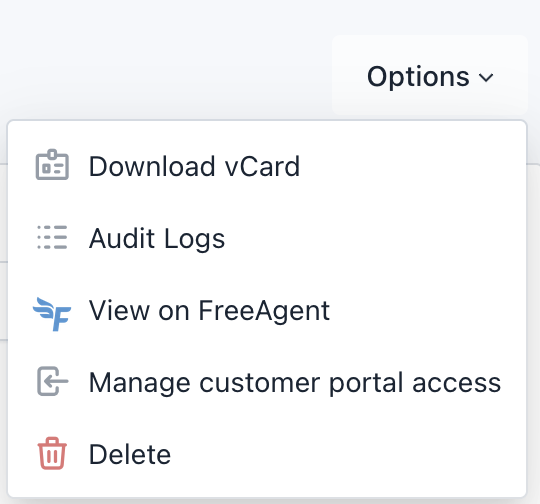Choose View on FreeAgent
Screen dimensions: 540x504
click(267, 310)
